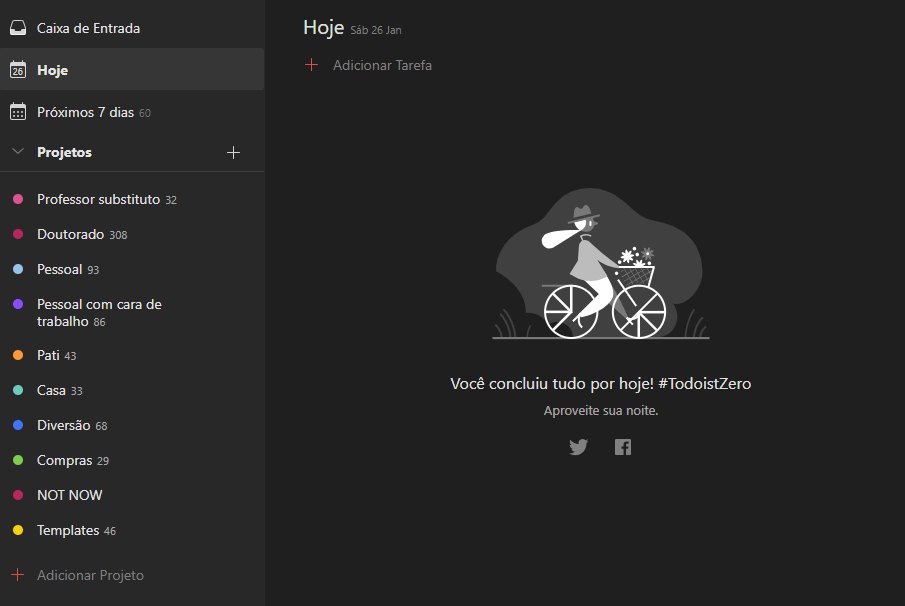Click the purple dot of Pessoal com cara de trabalho
This screenshot has height=606, width=905.
[18, 304]
